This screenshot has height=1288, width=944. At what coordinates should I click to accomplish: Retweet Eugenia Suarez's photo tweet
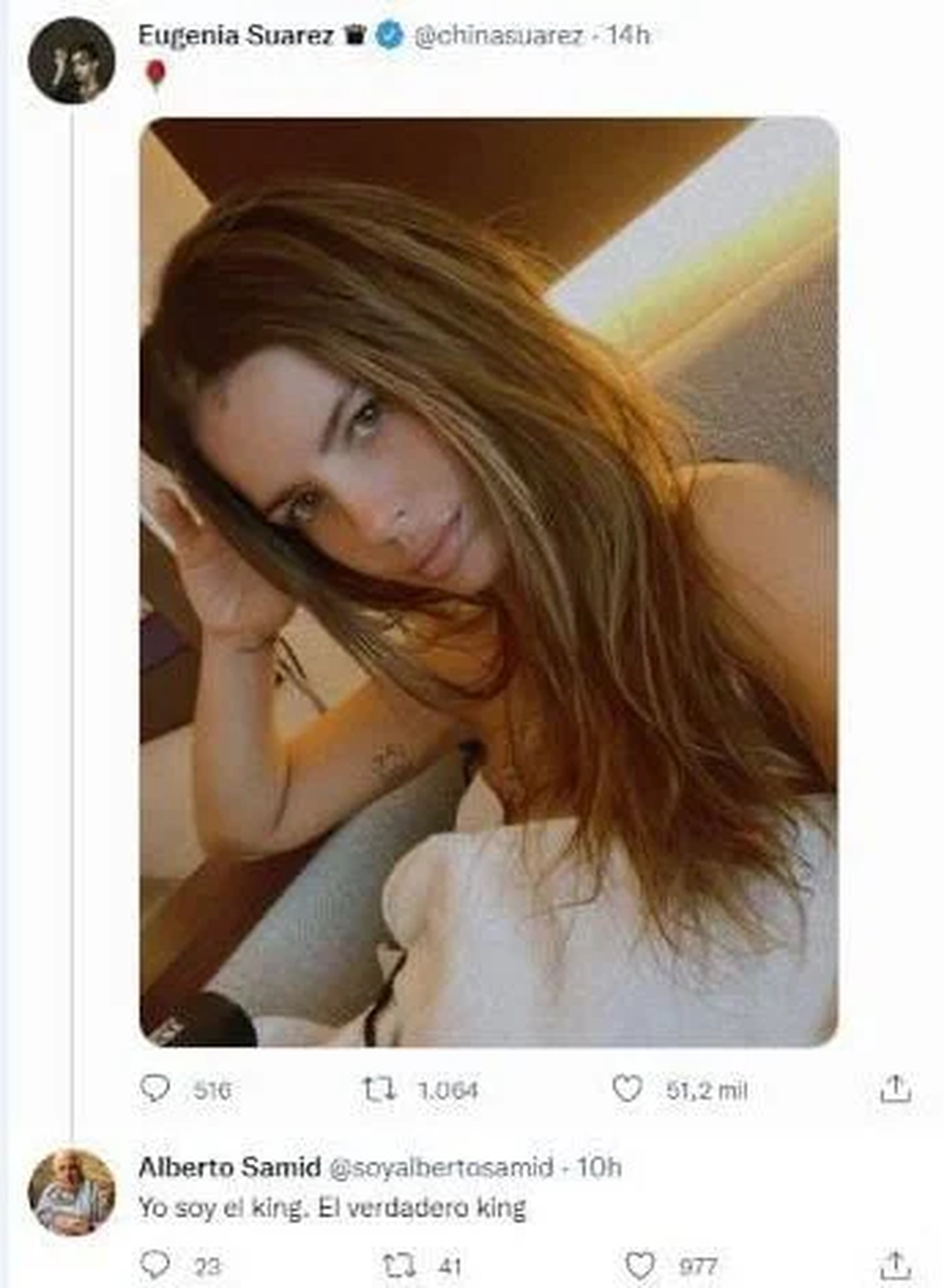point(380,1089)
